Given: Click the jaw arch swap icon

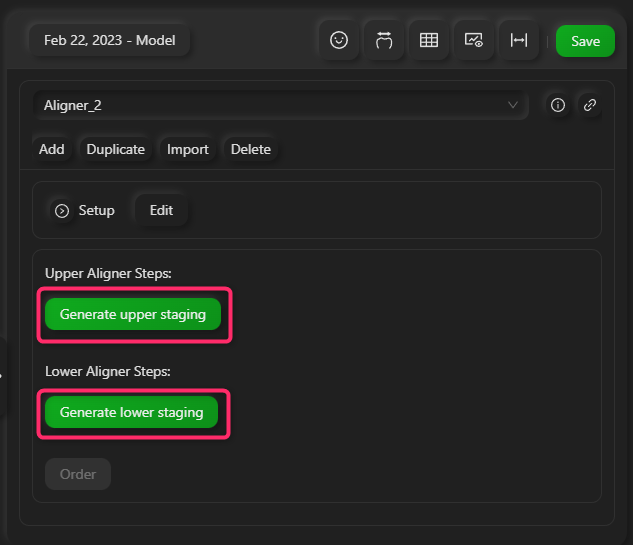Looking at the screenshot, I should (x=384, y=40).
